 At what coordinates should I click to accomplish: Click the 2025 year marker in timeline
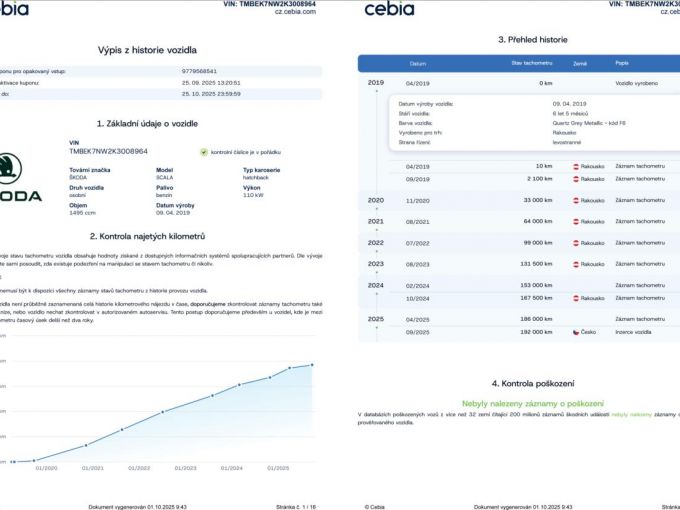point(376,319)
